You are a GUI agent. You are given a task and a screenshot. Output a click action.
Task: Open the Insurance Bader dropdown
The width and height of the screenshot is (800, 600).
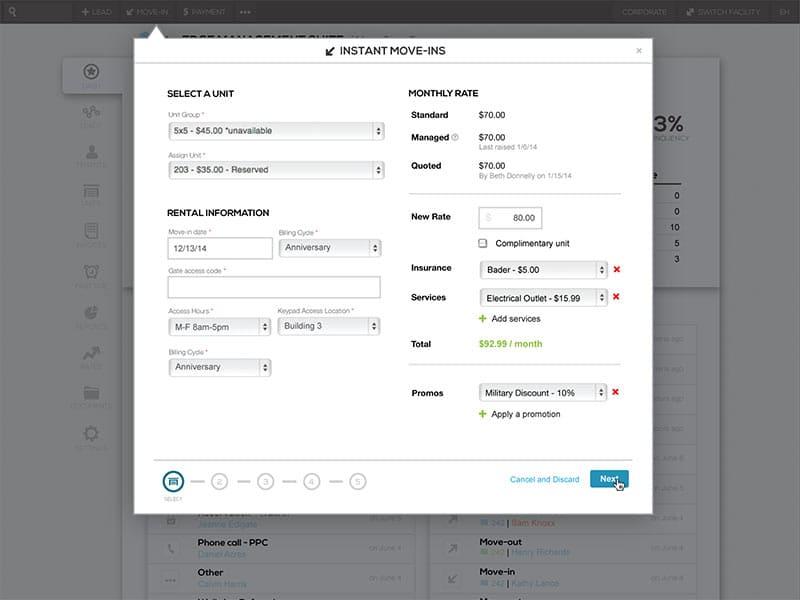click(543, 270)
